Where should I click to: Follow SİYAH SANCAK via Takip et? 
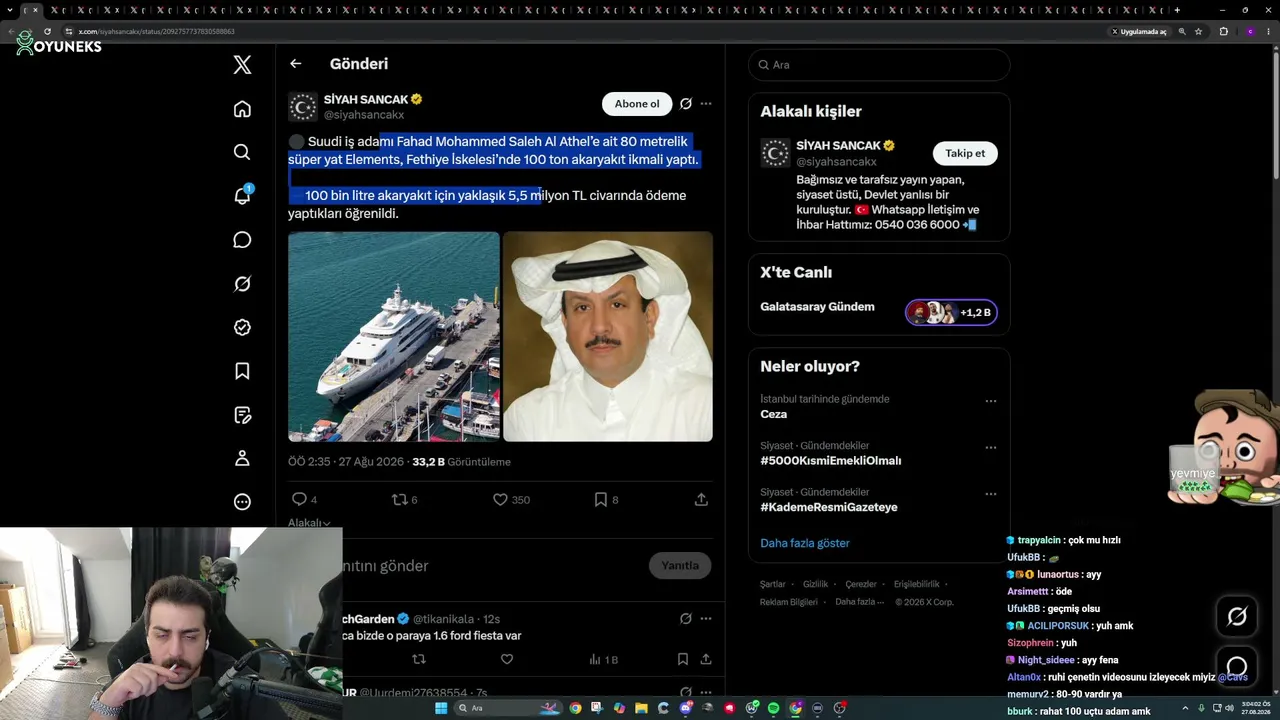(x=965, y=153)
